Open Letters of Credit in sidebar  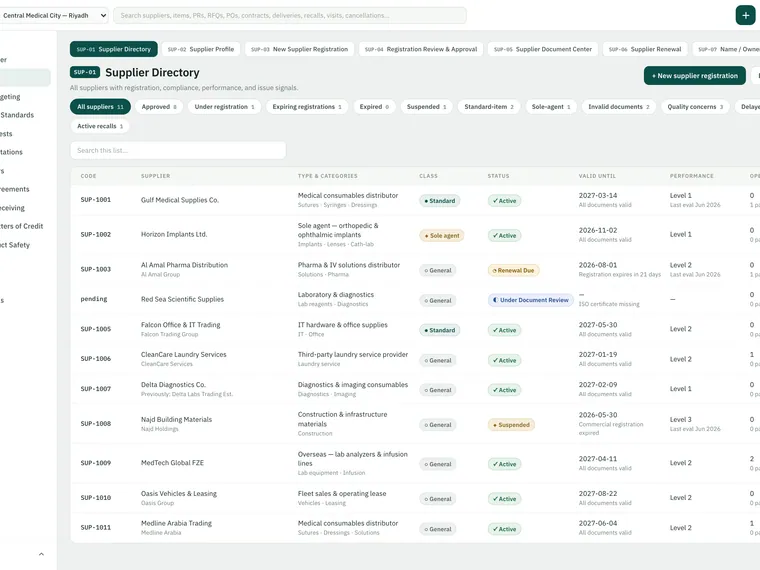[21, 226]
